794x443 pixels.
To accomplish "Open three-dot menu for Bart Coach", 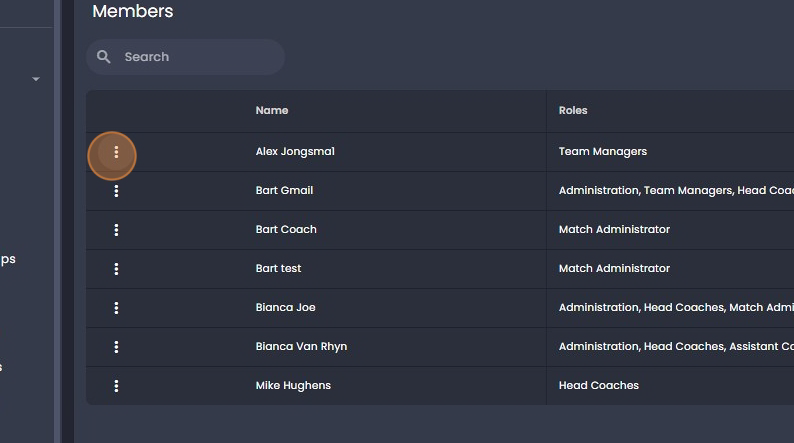I will [116, 230].
